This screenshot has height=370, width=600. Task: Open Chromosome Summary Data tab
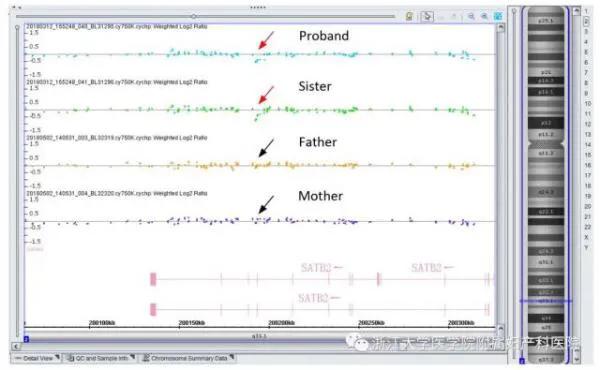[188, 358]
